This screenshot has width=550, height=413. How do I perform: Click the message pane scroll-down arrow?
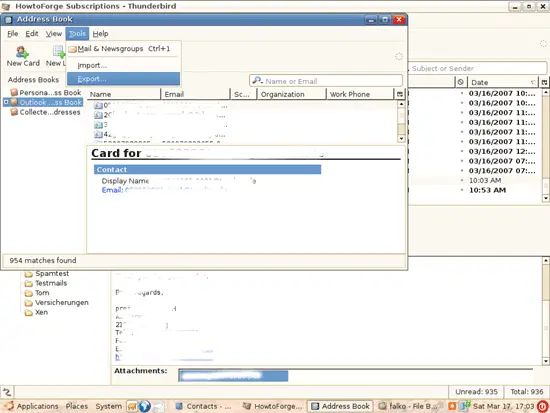[545, 361]
